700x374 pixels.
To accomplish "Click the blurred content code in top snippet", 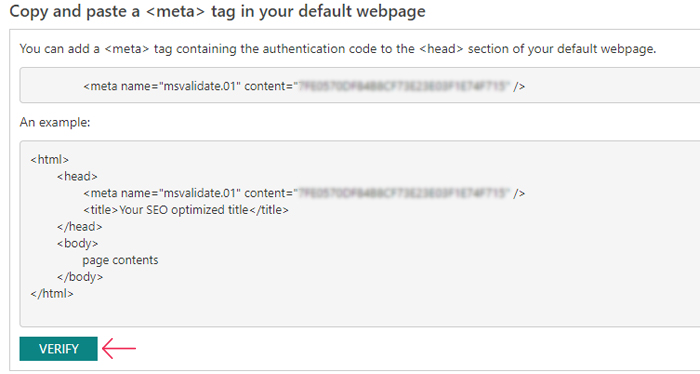I will (x=403, y=86).
